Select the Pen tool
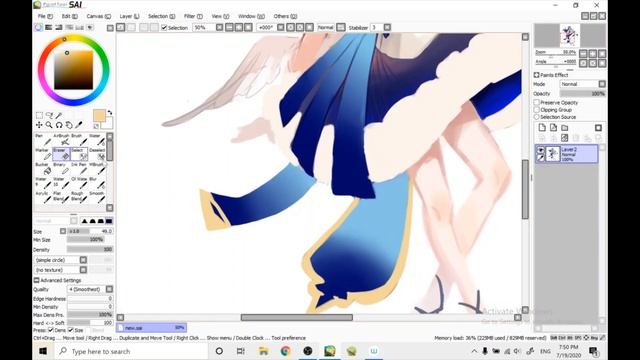The height and width of the screenshot is (360, 640). point(43,140)
